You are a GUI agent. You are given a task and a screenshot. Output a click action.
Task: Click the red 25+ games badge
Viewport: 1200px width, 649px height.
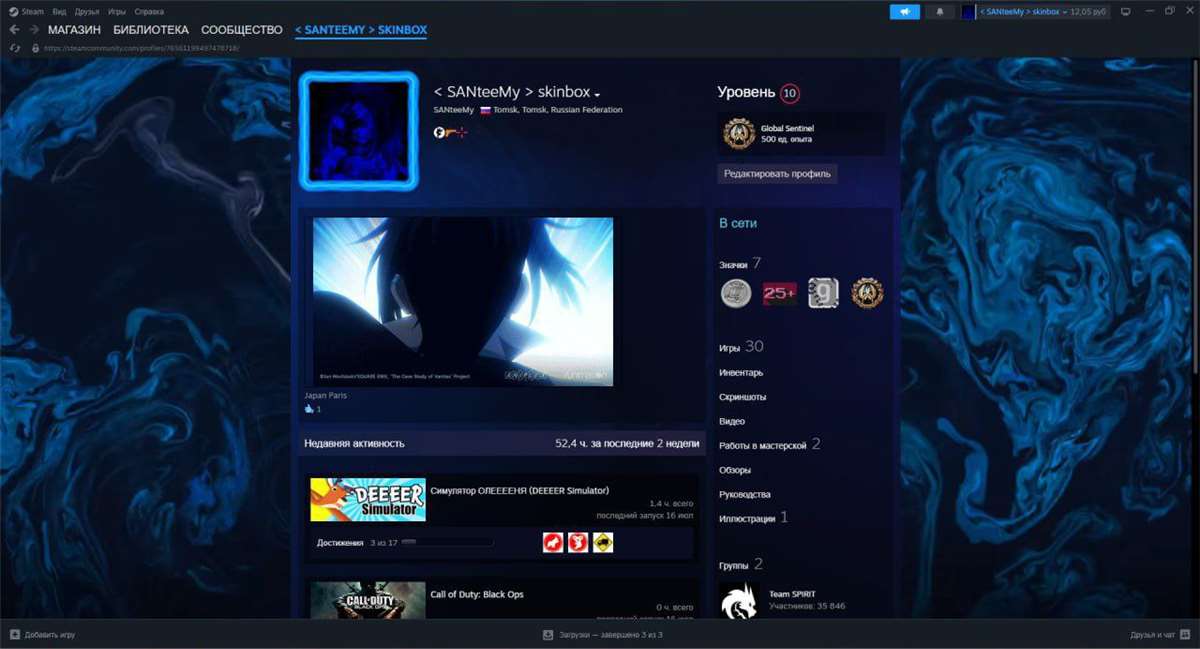pos(780,293)
